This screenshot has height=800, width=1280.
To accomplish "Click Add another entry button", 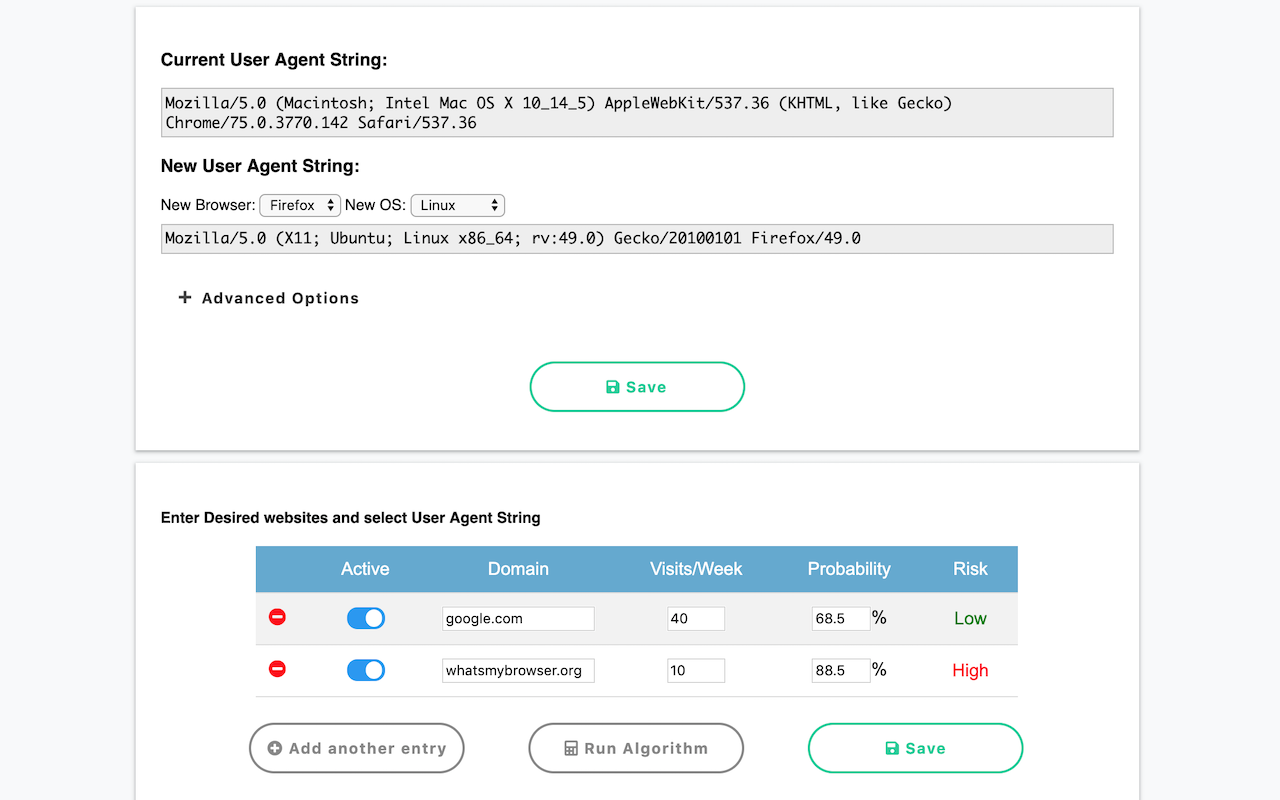I will pos(357,748).
